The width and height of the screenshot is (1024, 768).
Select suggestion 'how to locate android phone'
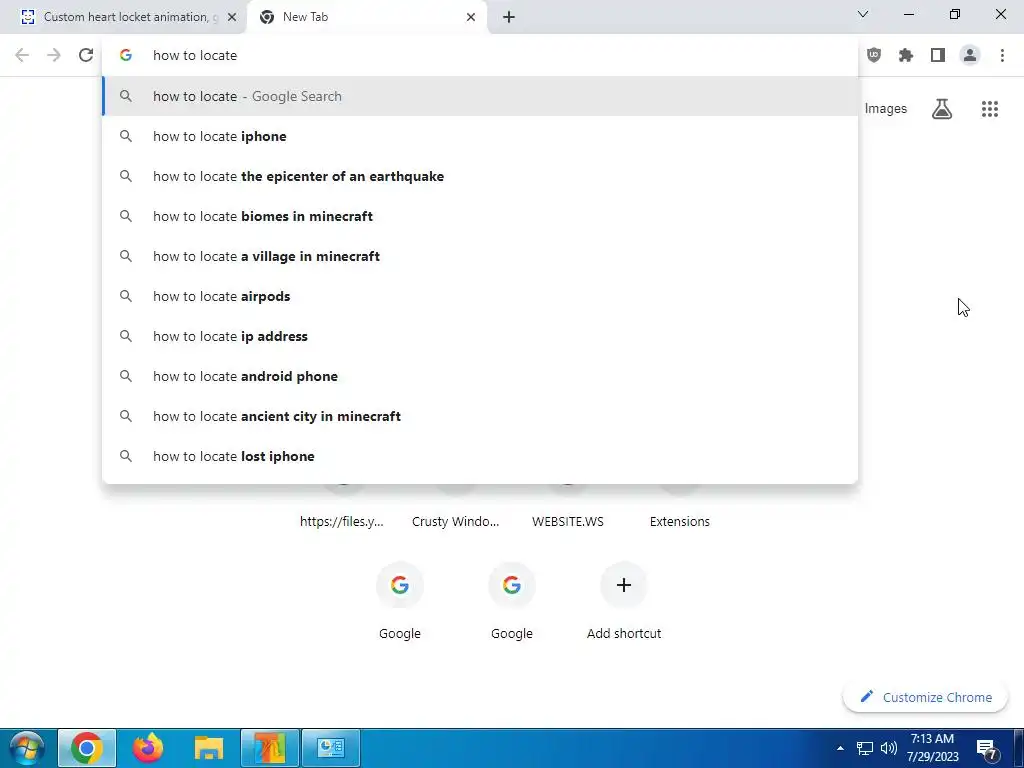tap(480, 376)
